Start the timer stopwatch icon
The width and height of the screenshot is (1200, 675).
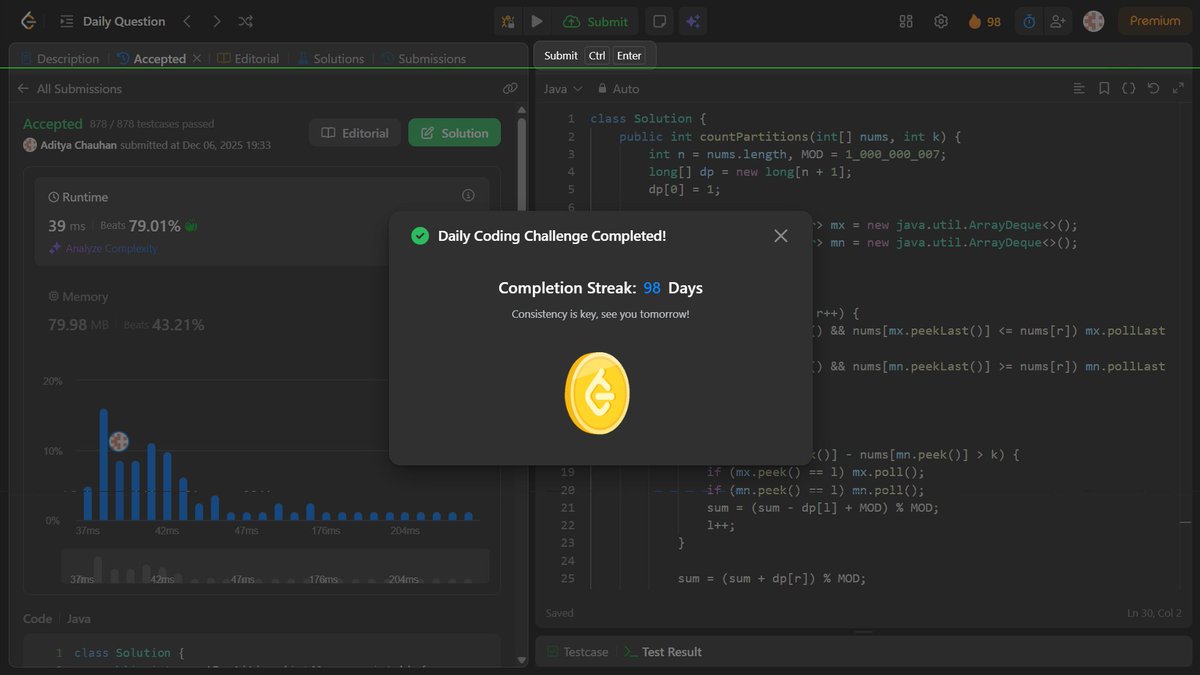pyautogui.click(x=1028, y=21)
